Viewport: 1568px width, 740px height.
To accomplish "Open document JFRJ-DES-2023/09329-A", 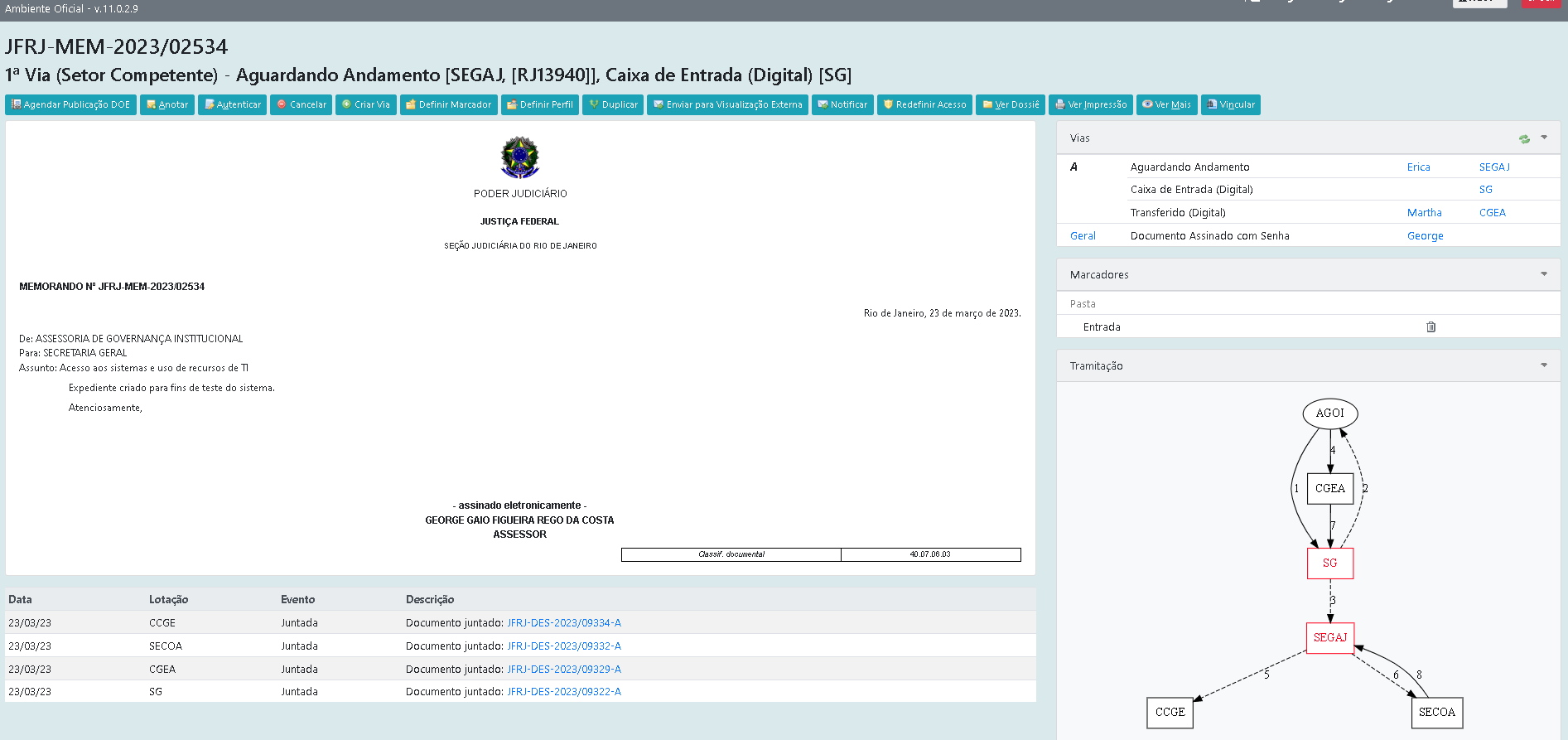I will [564, 670].
